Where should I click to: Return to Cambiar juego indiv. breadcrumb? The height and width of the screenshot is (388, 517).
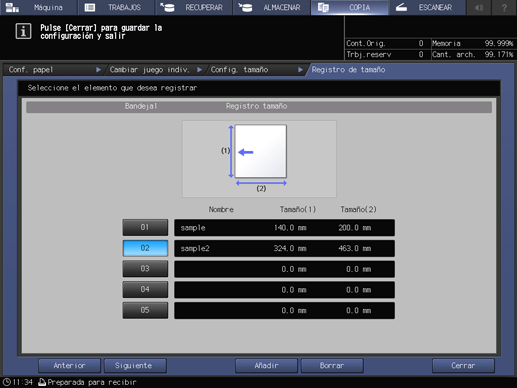[x=155, y=70]
